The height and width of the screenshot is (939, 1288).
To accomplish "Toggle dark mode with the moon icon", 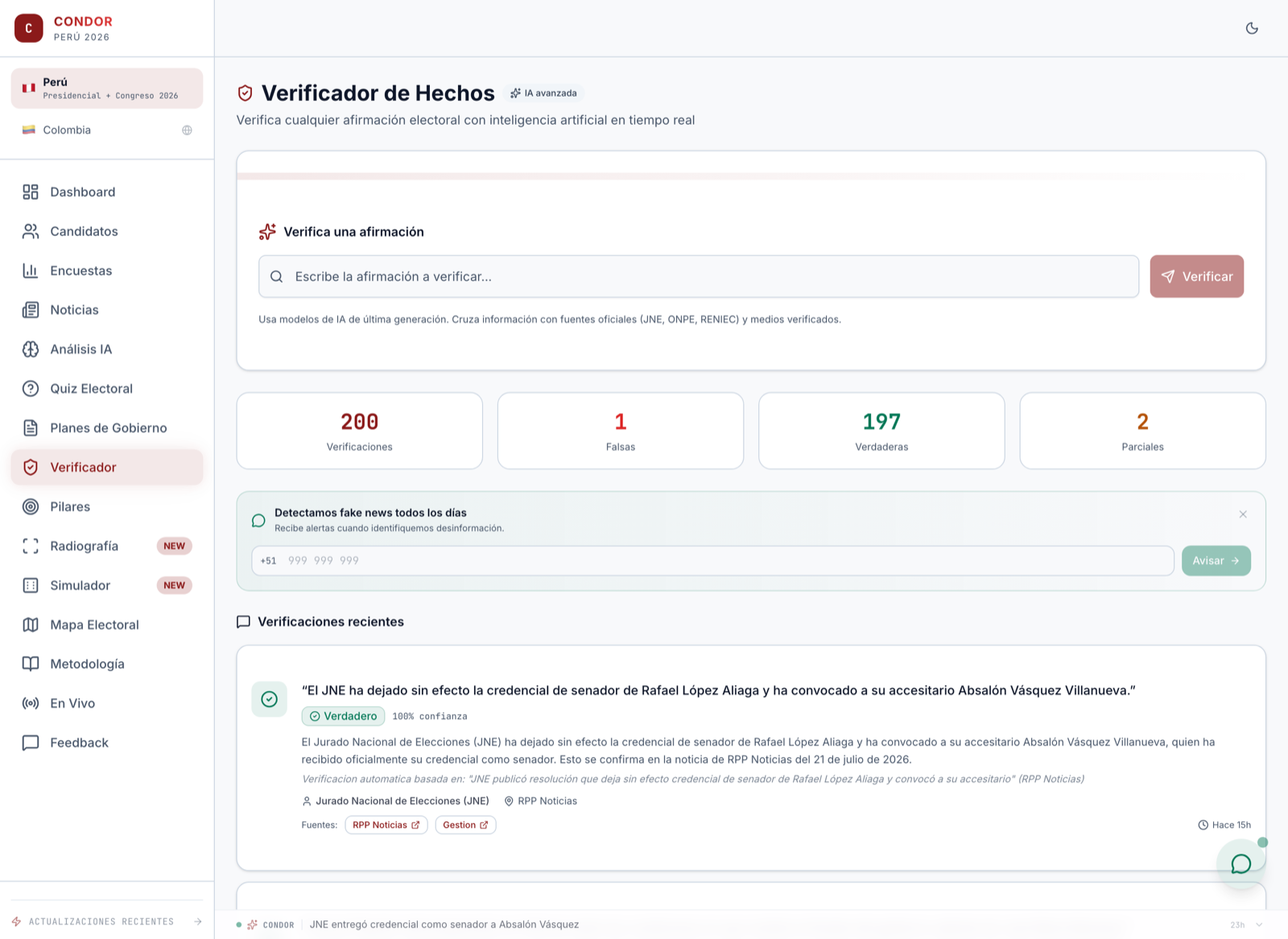I will point(1252,28).
